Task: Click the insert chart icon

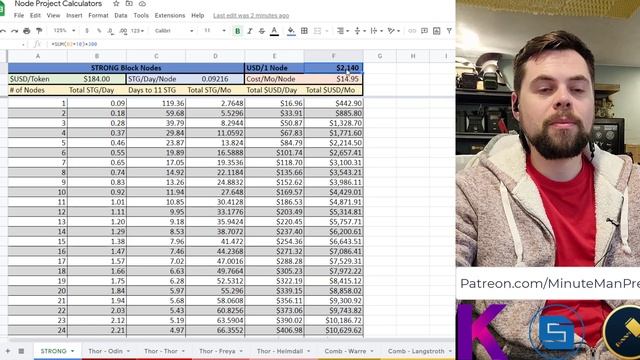Action: click(436, 31)
